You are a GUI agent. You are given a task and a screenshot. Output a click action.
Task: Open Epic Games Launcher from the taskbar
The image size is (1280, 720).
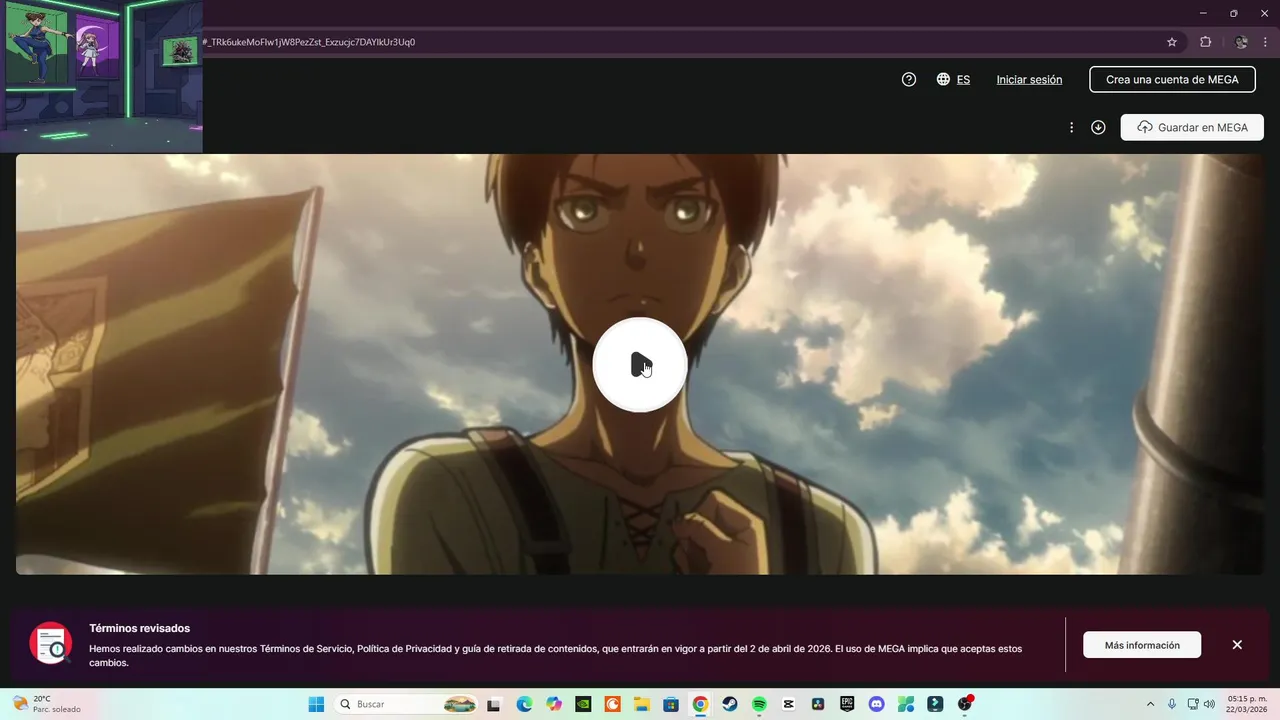[x=847, y=704]
